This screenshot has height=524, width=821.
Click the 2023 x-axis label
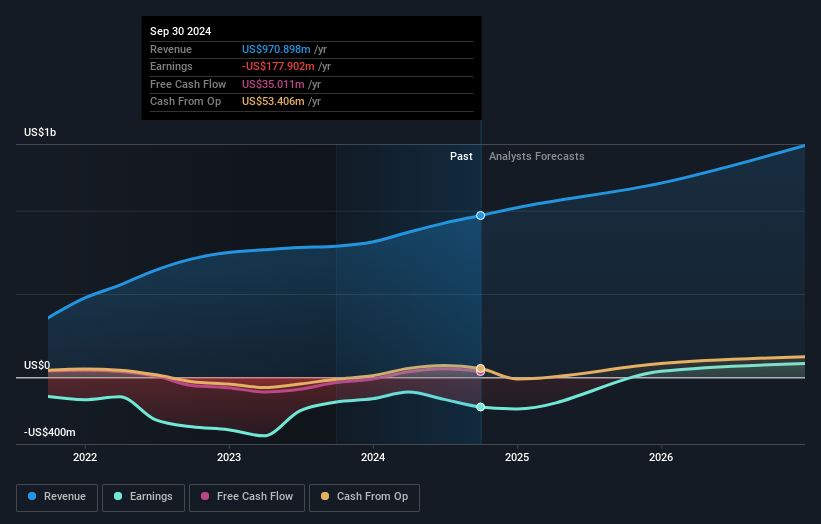pos(229,458)
